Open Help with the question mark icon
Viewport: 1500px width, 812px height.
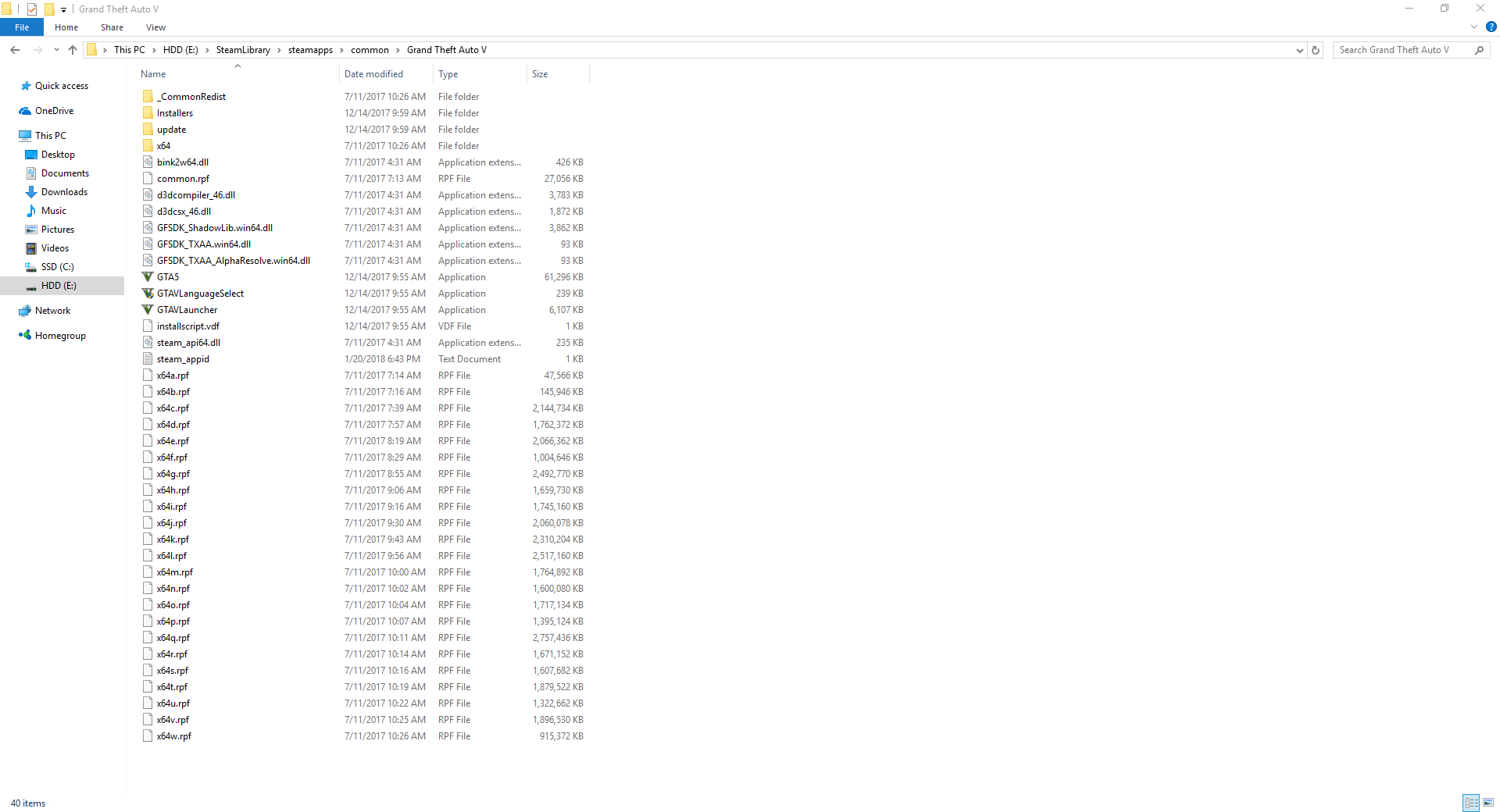[1491, 27]
